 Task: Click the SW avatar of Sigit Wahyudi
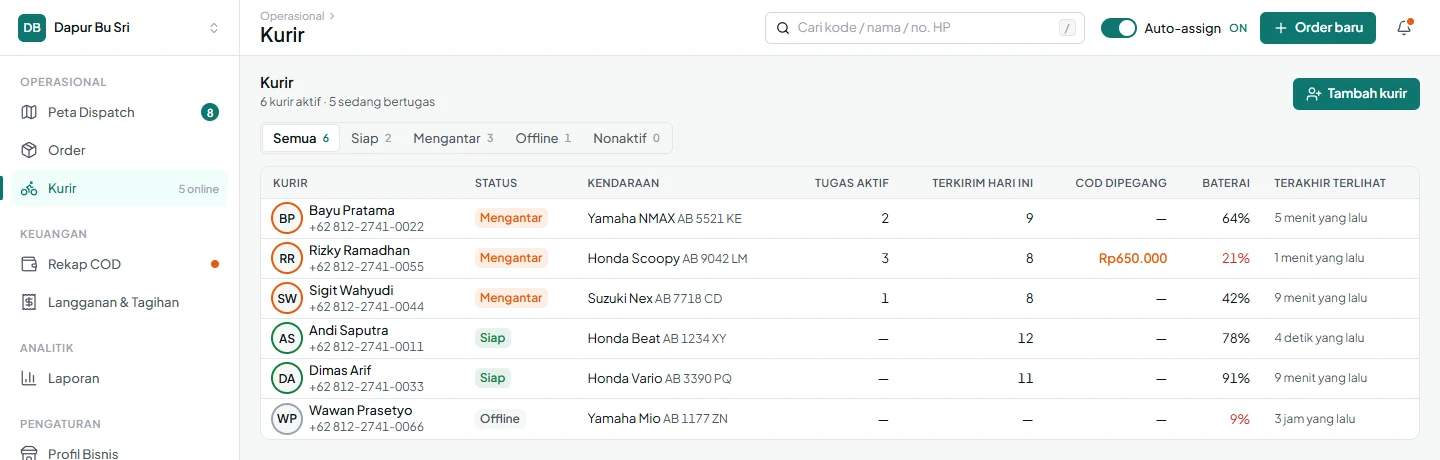coord(287,298)
